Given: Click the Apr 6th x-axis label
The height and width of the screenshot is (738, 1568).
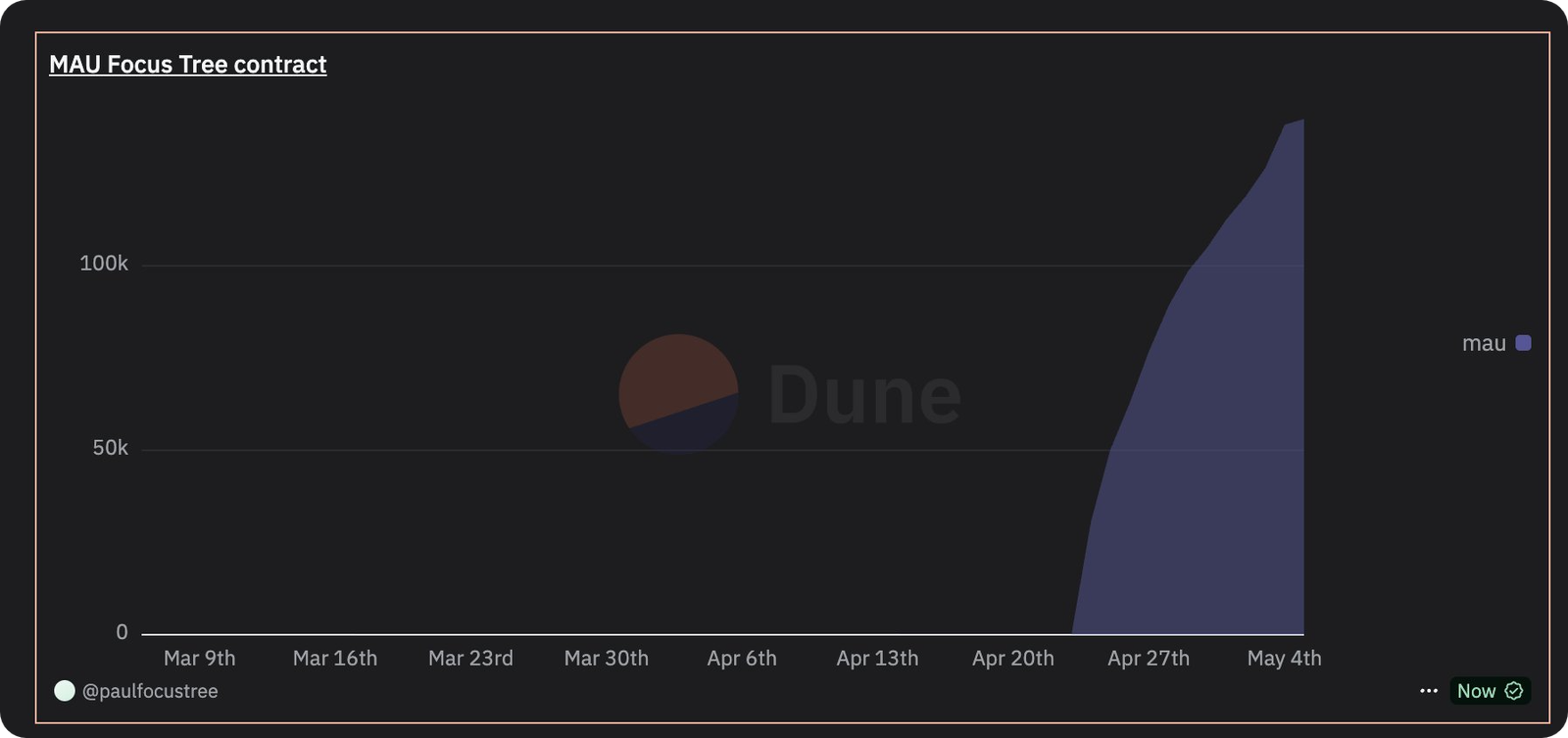Looking at the screenshot, I should click(x=742, y=659).
